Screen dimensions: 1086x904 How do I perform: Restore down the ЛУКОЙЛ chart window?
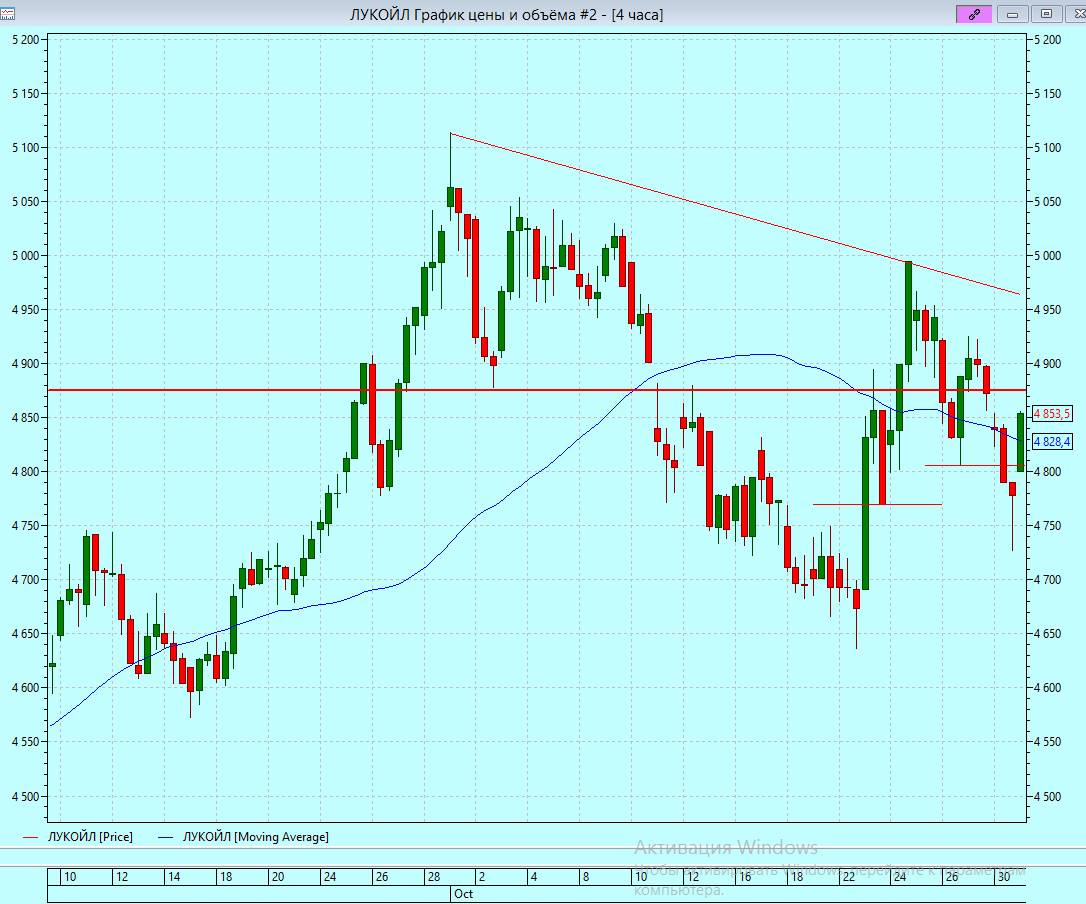click(x=1047, y=14)
